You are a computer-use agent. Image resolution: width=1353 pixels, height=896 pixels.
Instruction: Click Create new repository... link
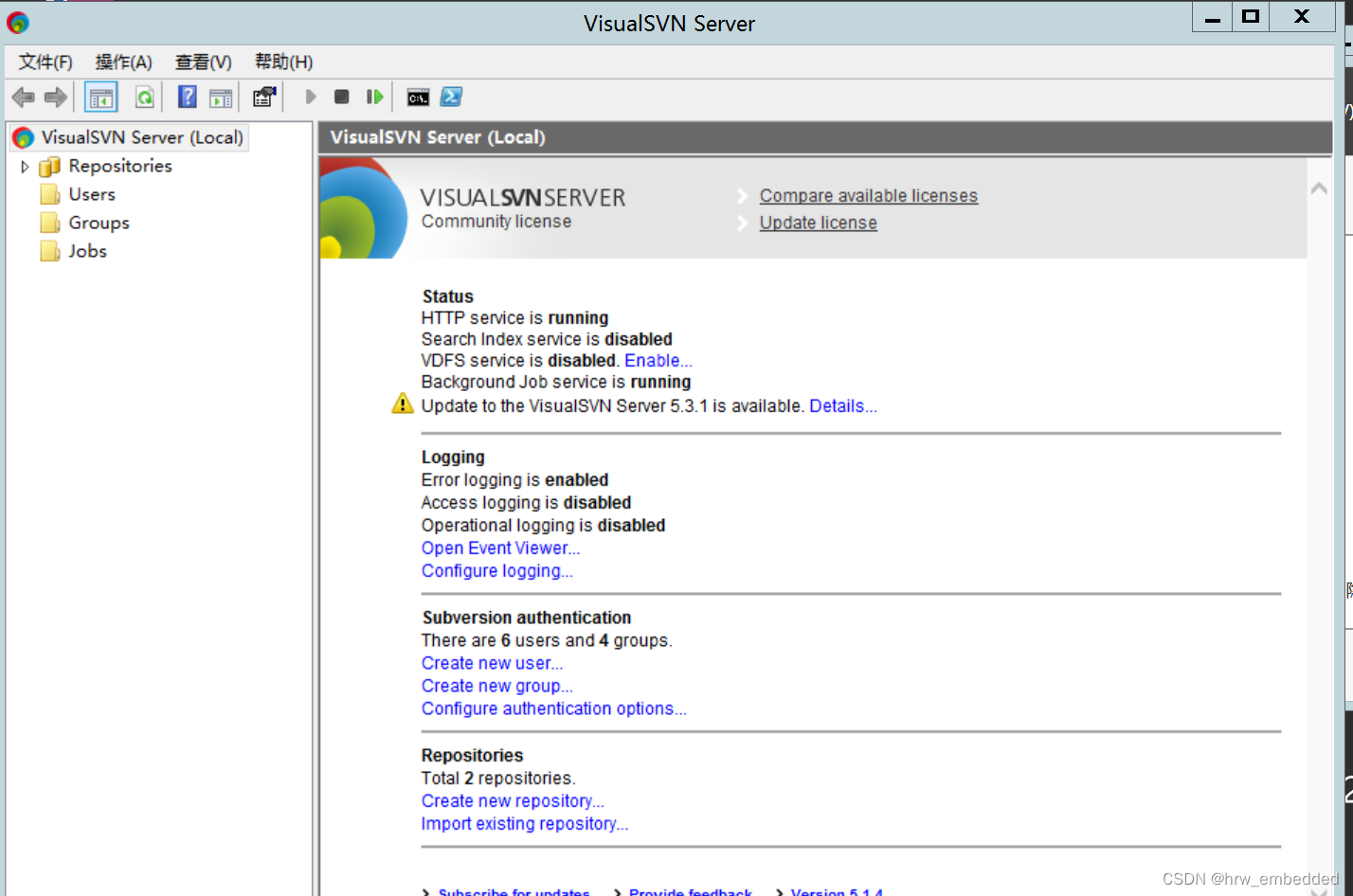(513, 801)
